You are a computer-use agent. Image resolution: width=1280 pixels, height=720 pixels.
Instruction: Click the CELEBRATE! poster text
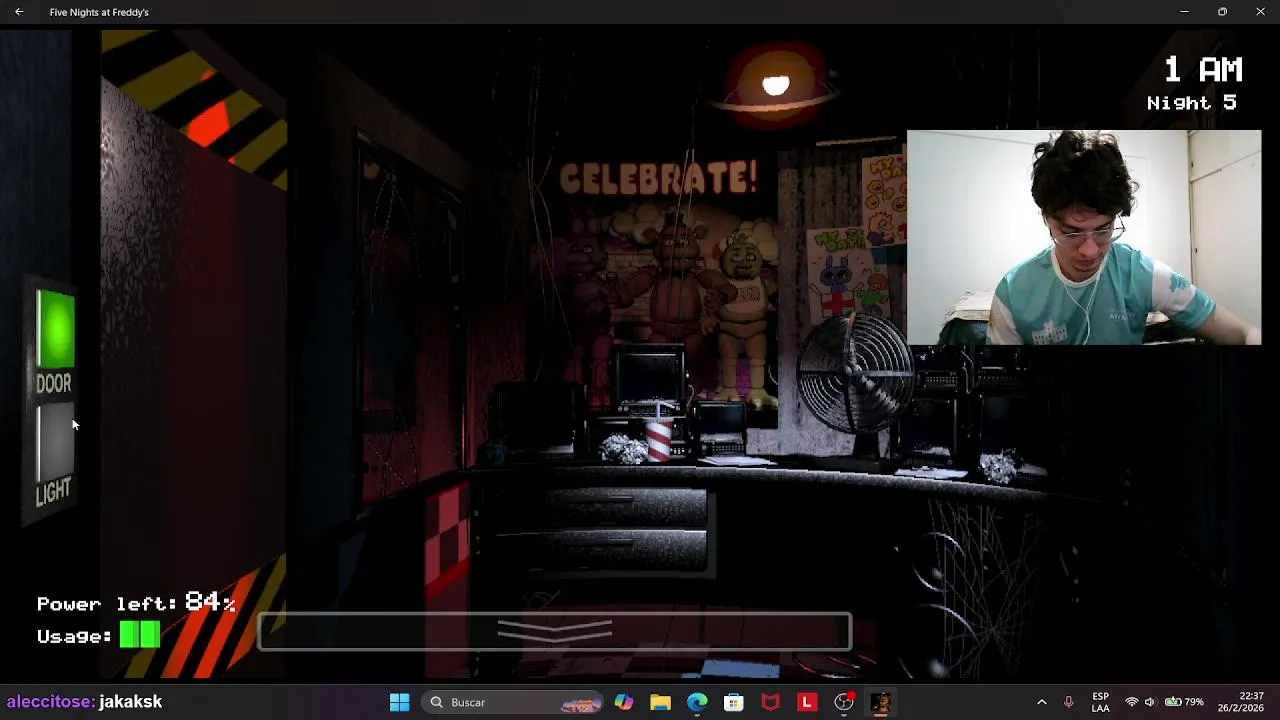(657, 178)
